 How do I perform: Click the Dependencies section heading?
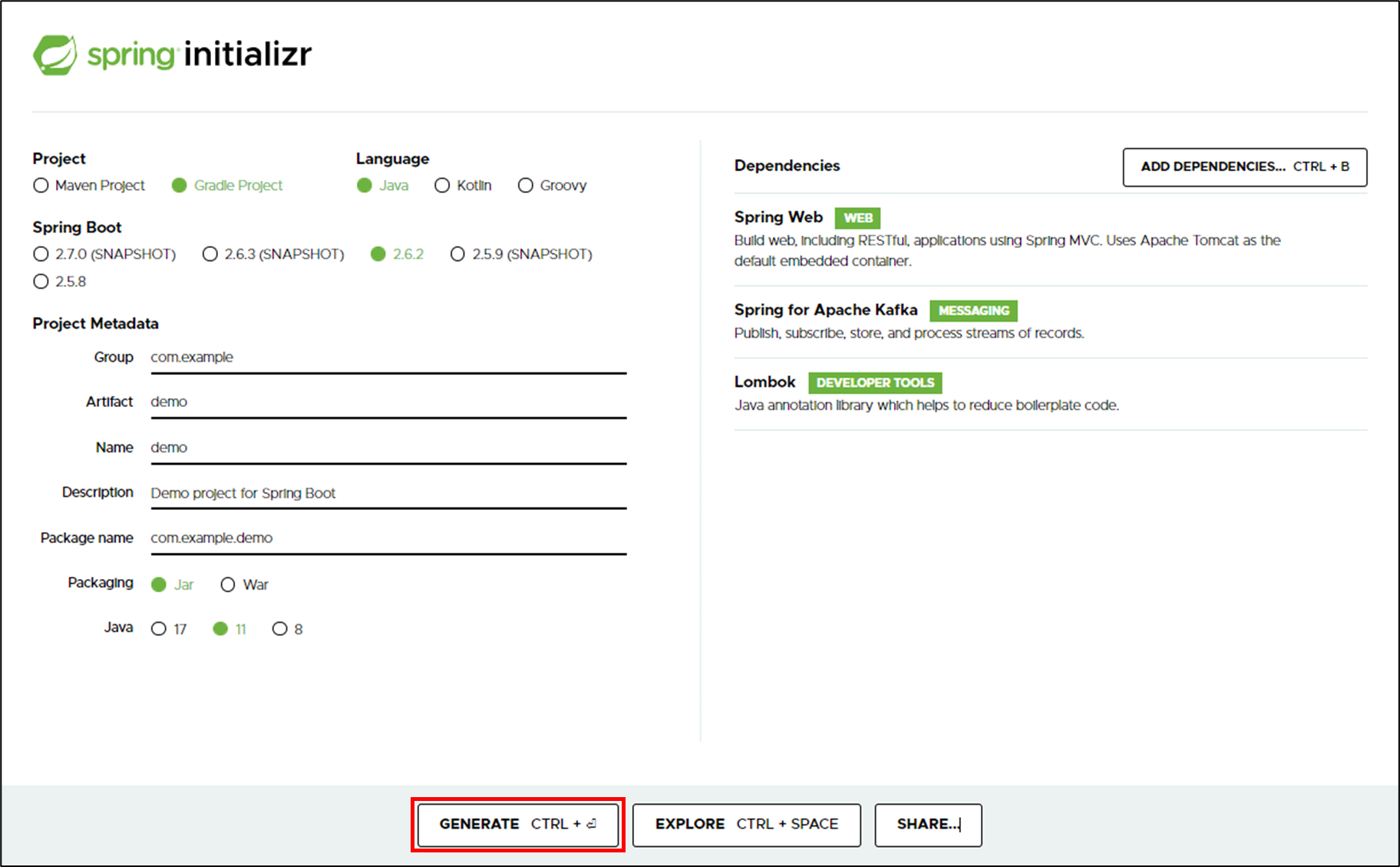coord(787,166)
